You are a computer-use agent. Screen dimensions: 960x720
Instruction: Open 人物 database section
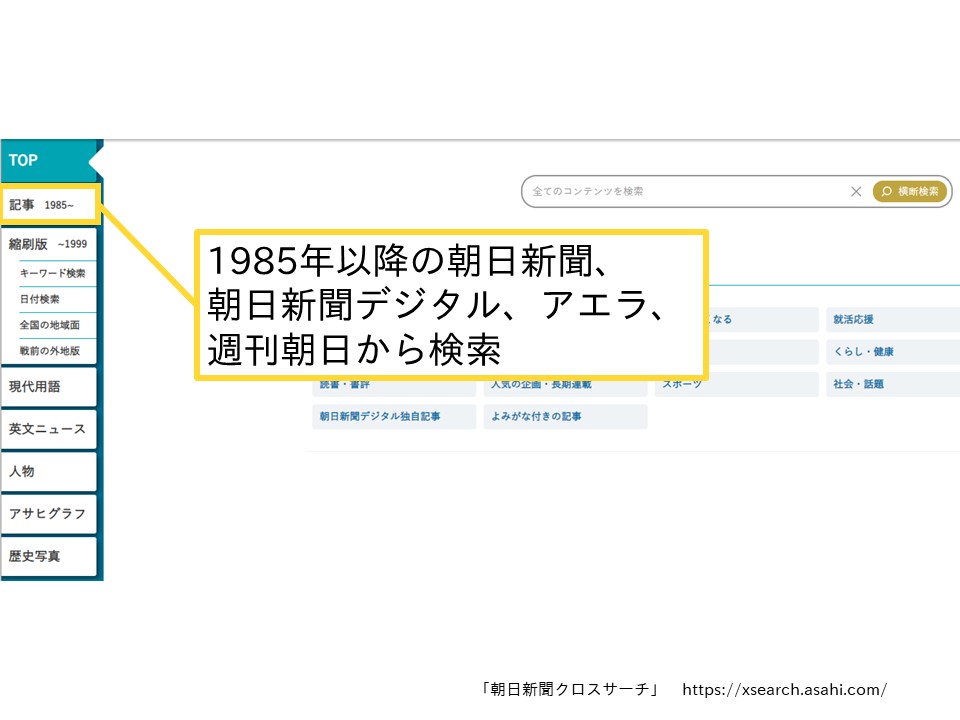click(x=49, y=471)
